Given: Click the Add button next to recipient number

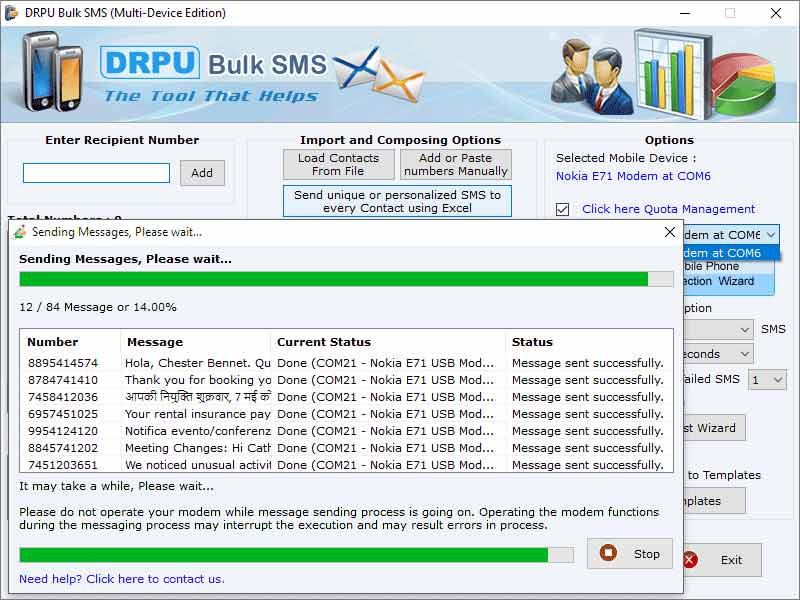Looking at the screenshot, I should click(x=202, y=172).
